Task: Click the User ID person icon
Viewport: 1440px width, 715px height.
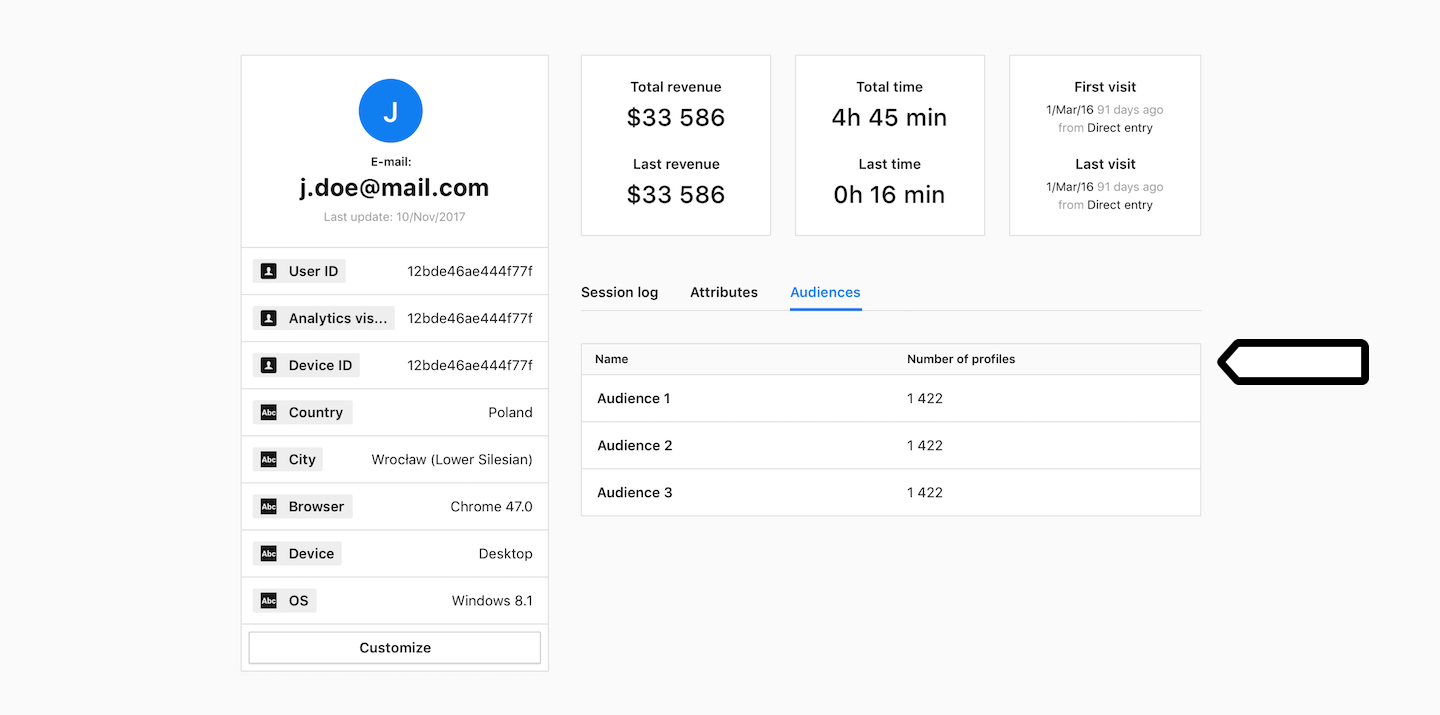Action: tap(268, 271)
